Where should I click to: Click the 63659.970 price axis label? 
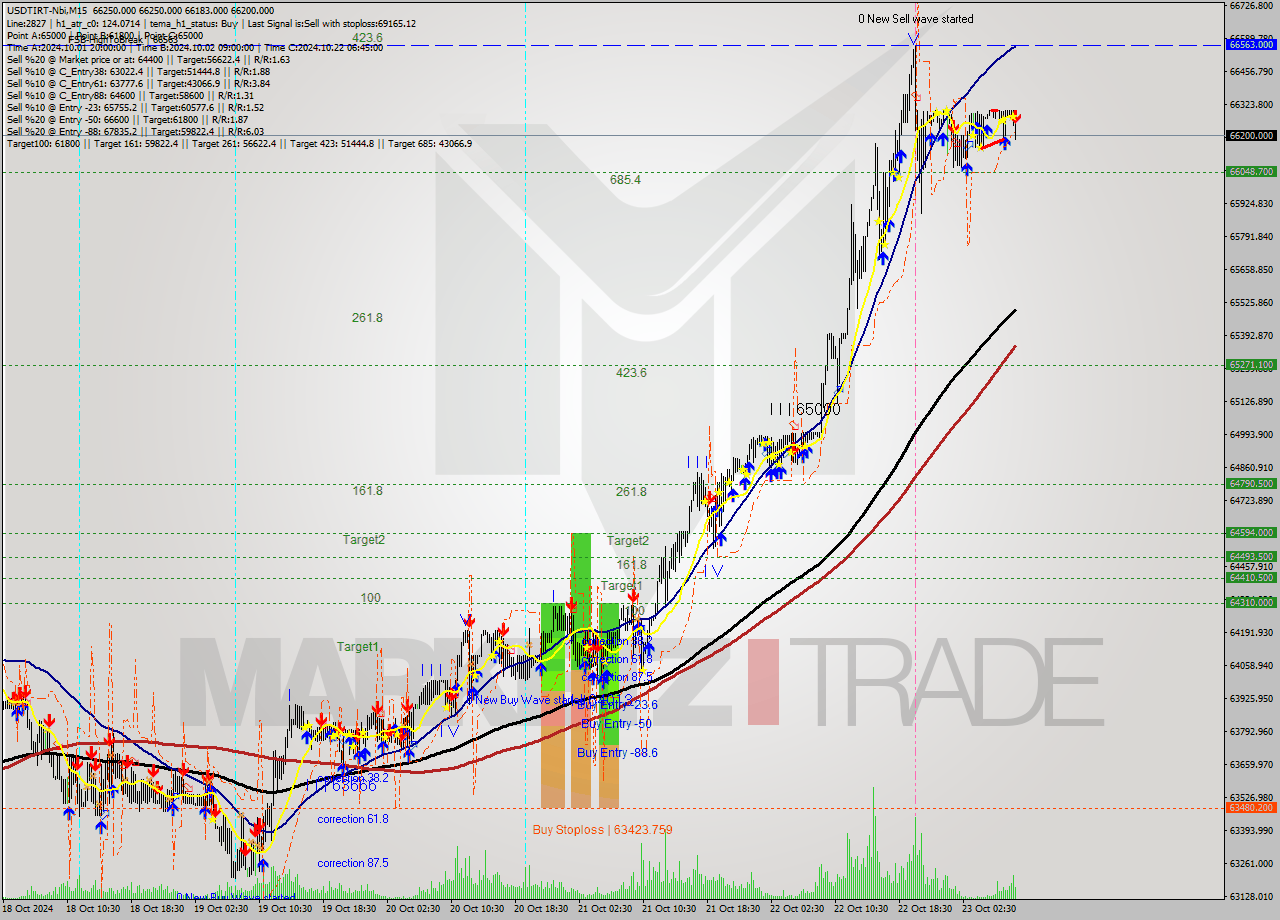point(1251,765)
